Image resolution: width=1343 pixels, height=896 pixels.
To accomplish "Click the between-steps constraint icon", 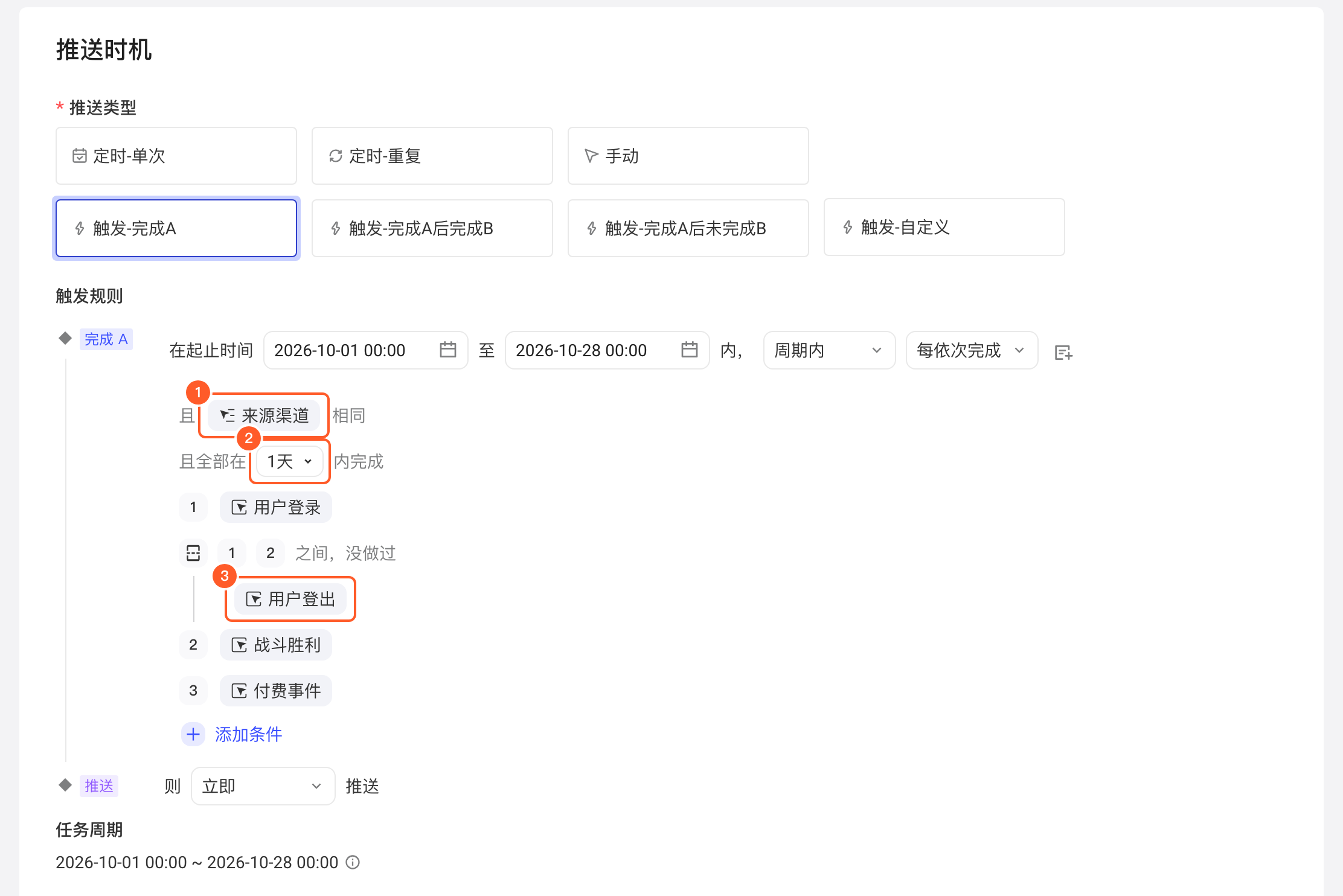I will pyautogui.click(x=193, y=553).
